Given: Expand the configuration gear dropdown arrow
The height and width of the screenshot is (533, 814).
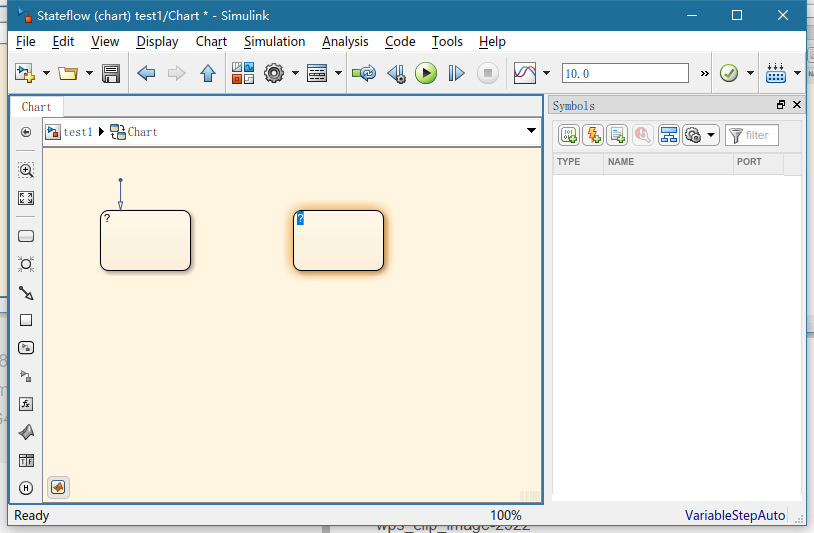Looking at the screenshot, I should (295, 73).
